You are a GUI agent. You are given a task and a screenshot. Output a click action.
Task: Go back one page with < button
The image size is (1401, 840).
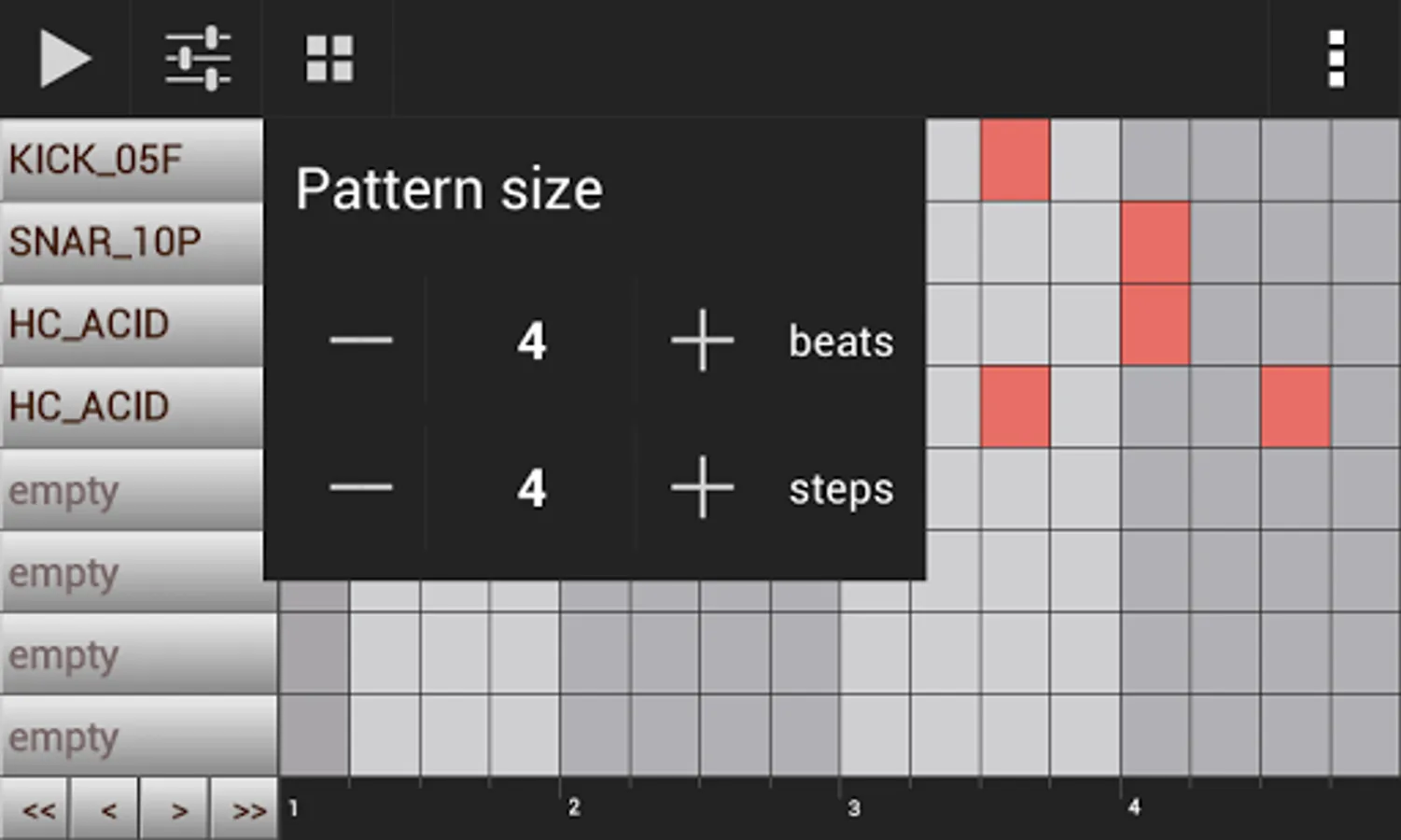click(107, 809)
